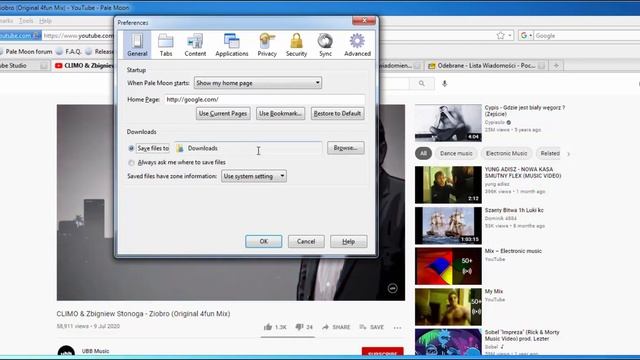Select the Related chip

pyautogui.click(x=550, y=153)
